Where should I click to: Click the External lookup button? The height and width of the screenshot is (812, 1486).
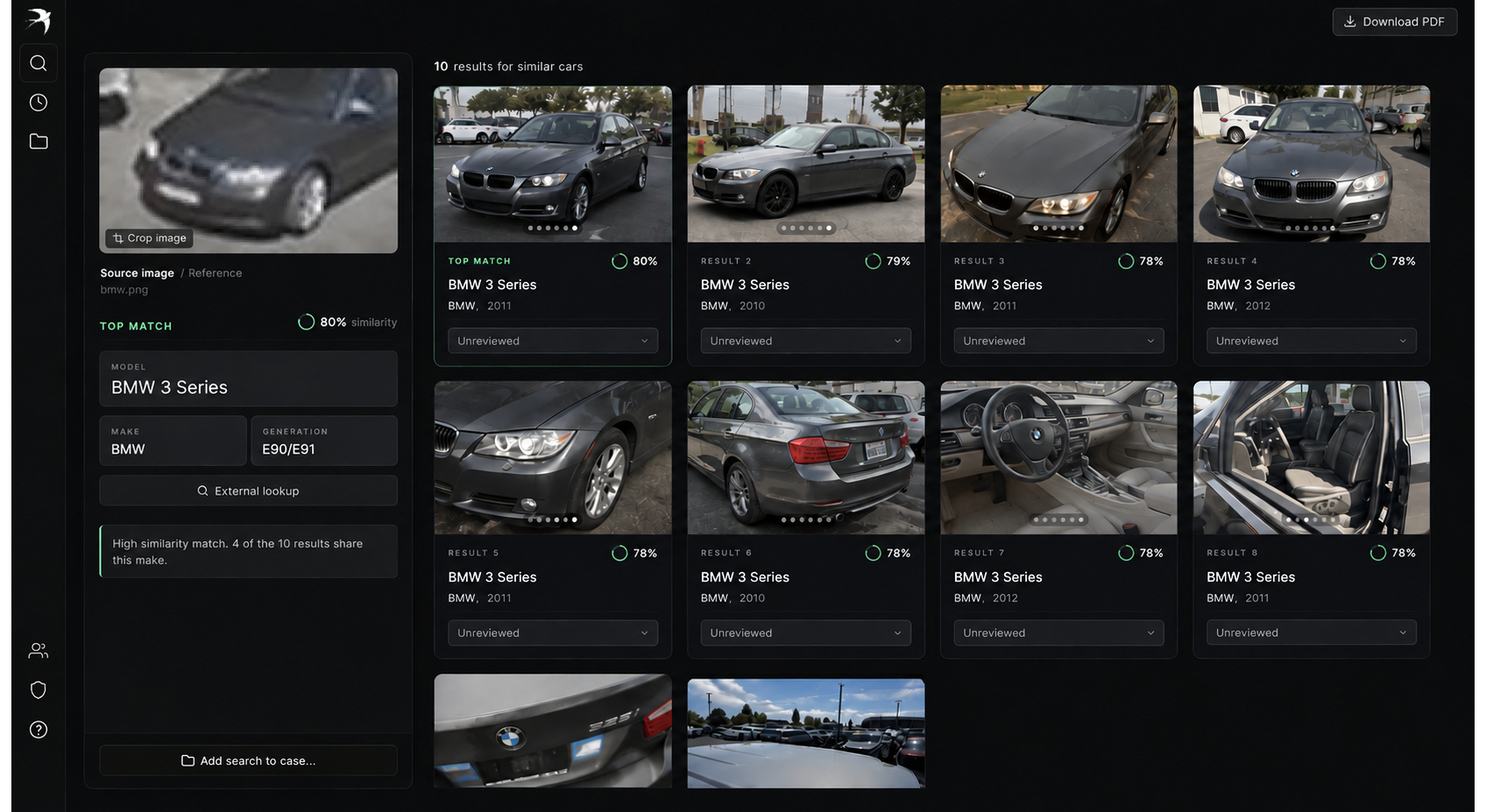pos(249,491)
